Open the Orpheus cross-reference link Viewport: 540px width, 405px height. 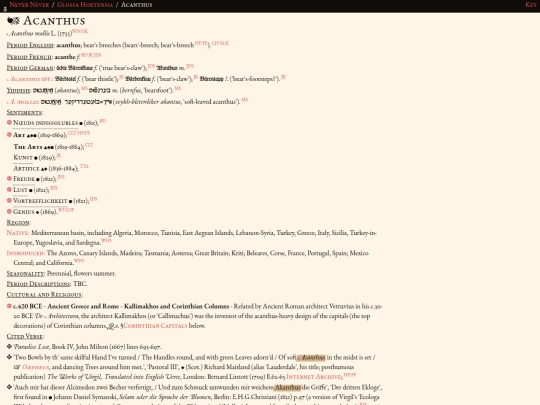point(36,367)
